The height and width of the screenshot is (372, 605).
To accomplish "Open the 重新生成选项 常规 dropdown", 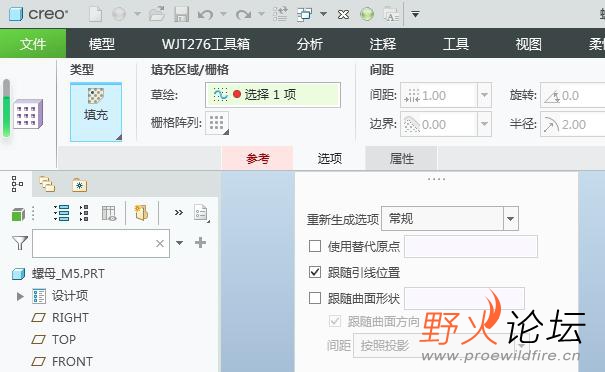I will [450, 219].
